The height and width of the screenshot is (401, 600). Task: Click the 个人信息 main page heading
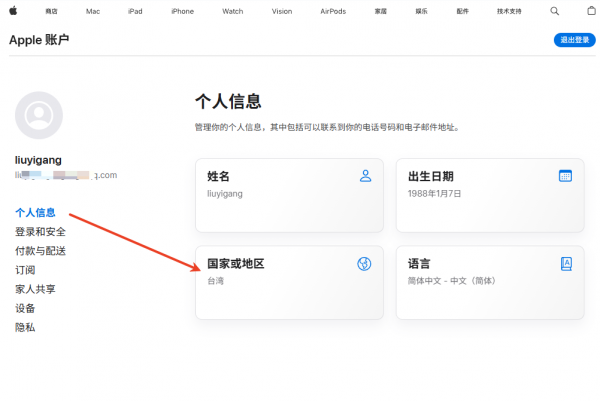(x=228, y=102)
